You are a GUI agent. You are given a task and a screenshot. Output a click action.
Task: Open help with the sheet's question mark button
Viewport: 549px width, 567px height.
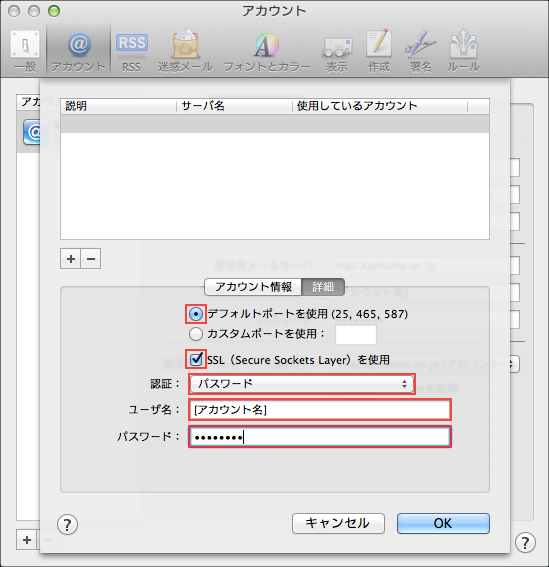pyautogui.click(x=67, y=524)
